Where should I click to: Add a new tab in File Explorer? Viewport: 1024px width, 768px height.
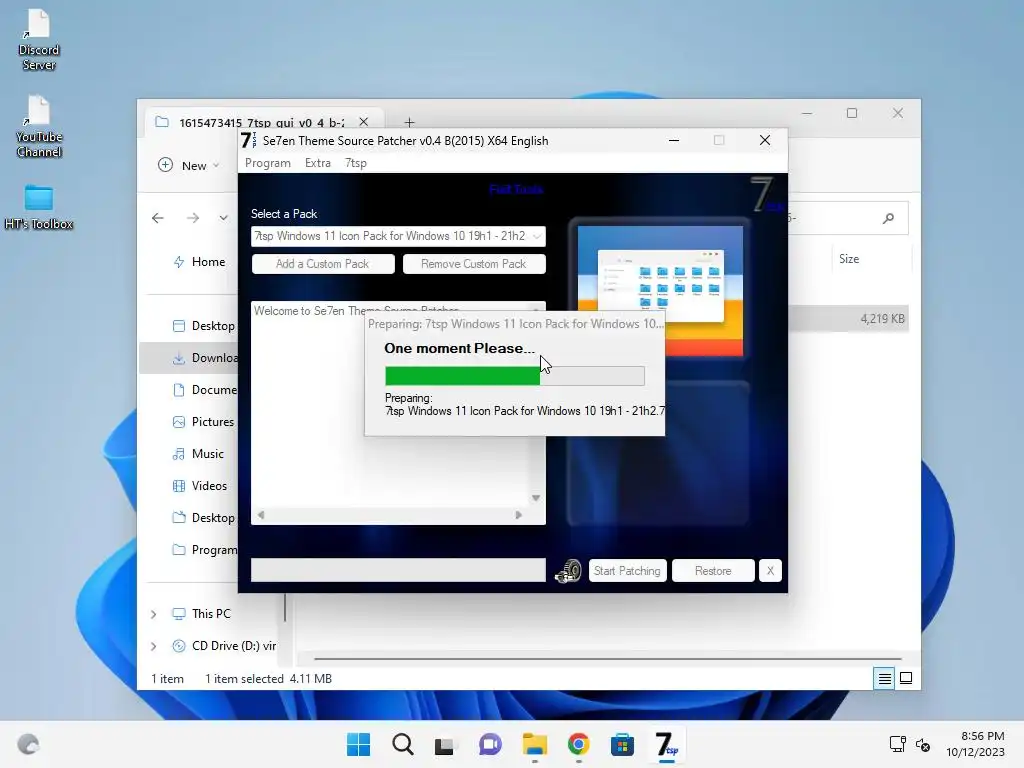tap(409, 122)
